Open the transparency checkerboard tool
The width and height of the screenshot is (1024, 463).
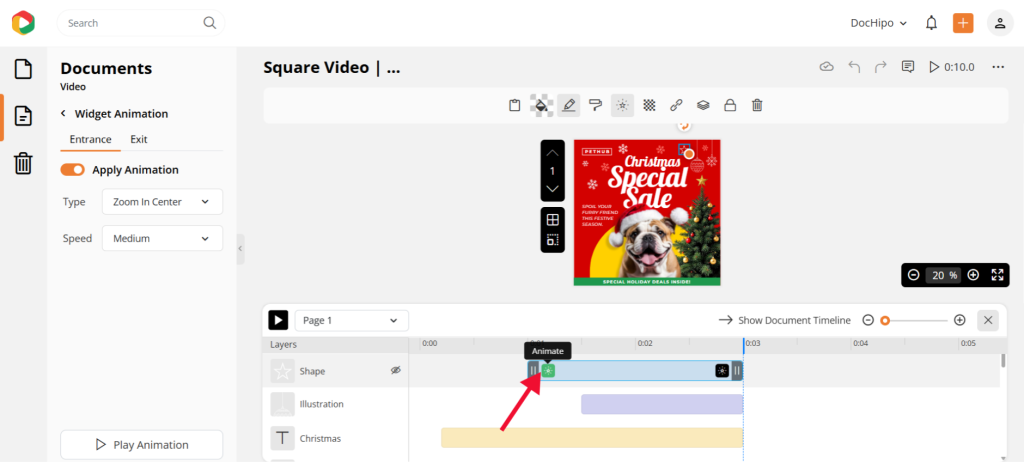click(649, 105)
